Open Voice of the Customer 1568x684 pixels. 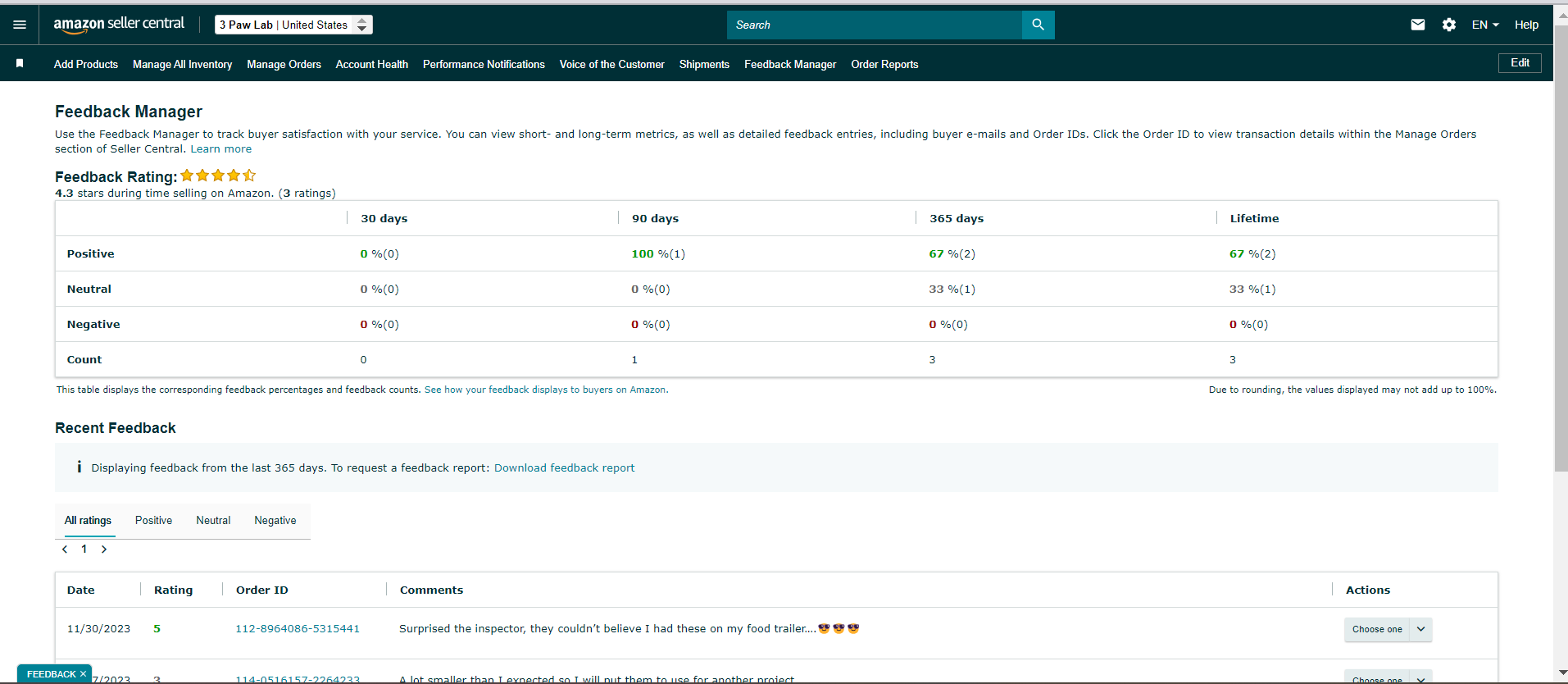tap(611, 64)
